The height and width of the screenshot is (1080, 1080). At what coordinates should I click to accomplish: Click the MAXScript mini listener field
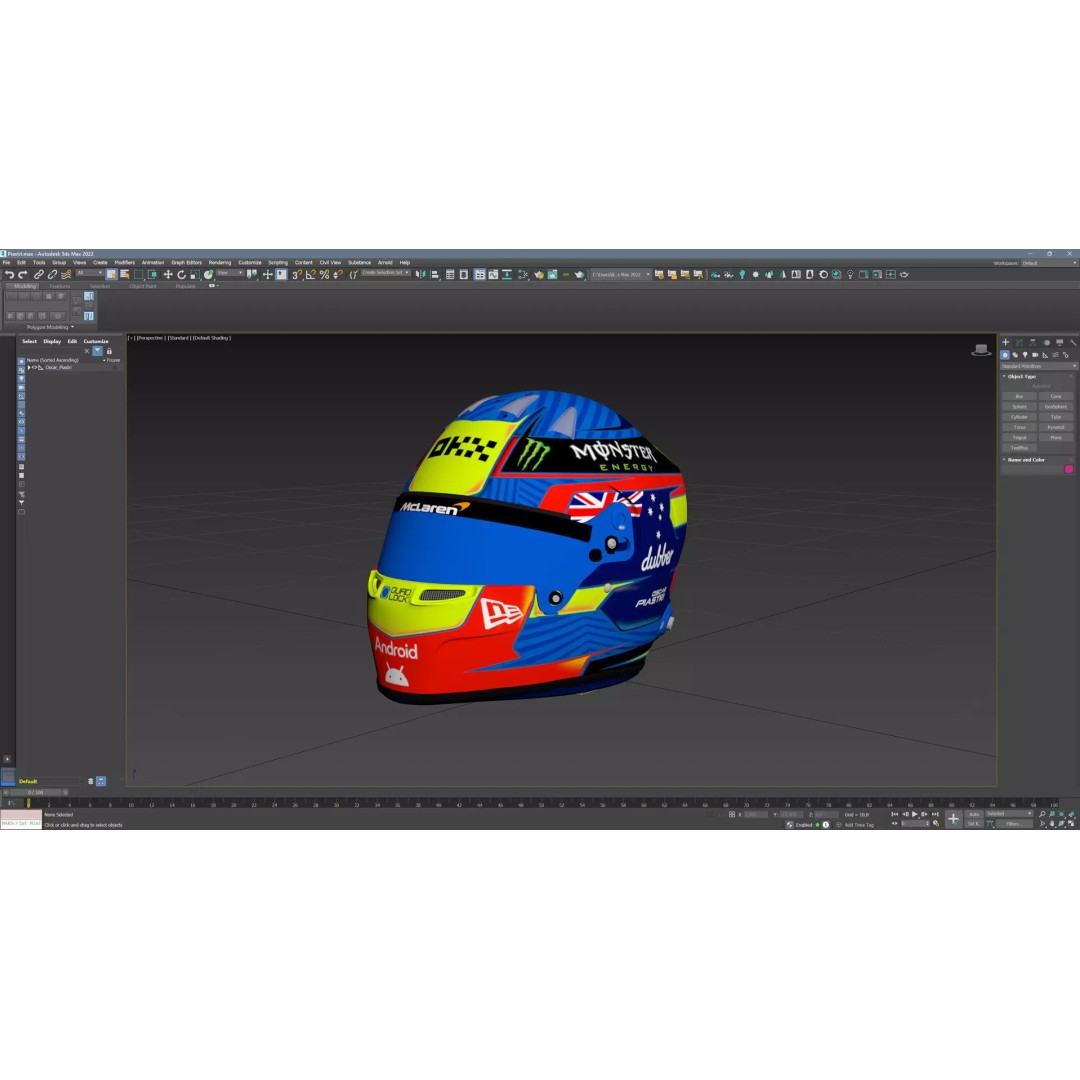(21, 824)
